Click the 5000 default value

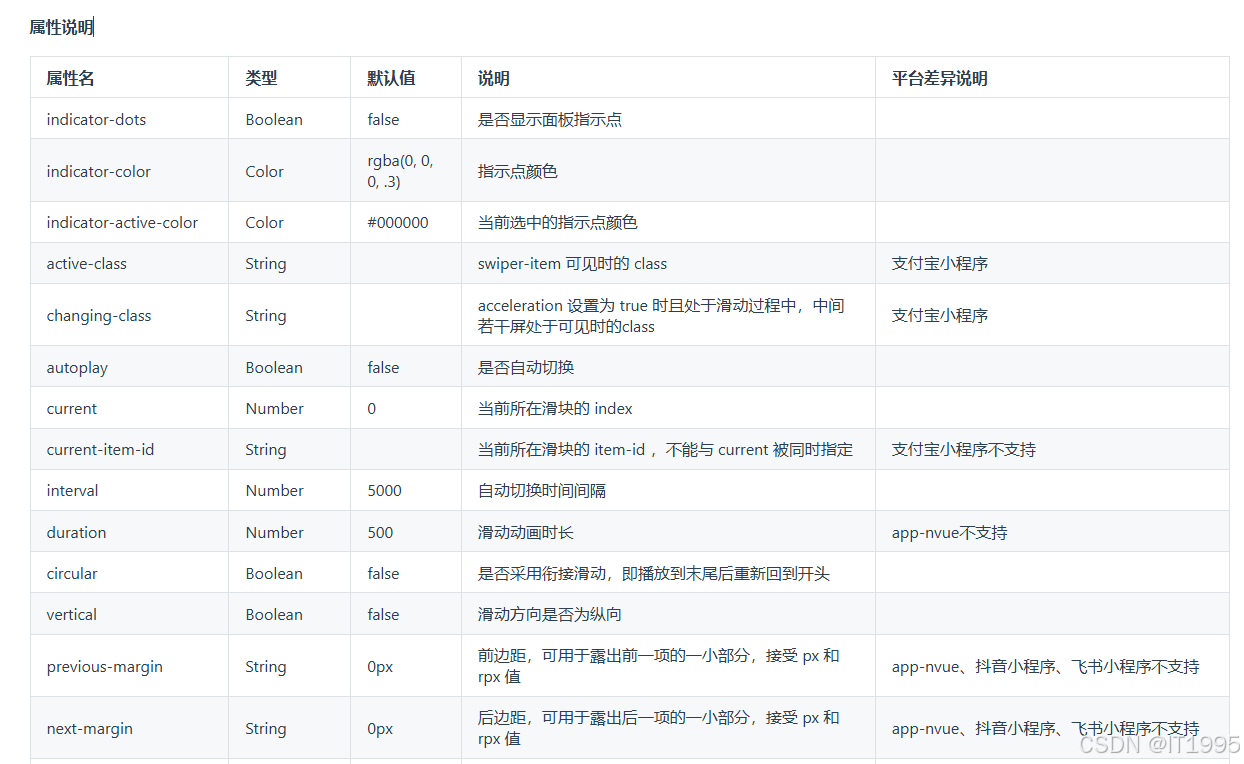click(x=384, y=490)
